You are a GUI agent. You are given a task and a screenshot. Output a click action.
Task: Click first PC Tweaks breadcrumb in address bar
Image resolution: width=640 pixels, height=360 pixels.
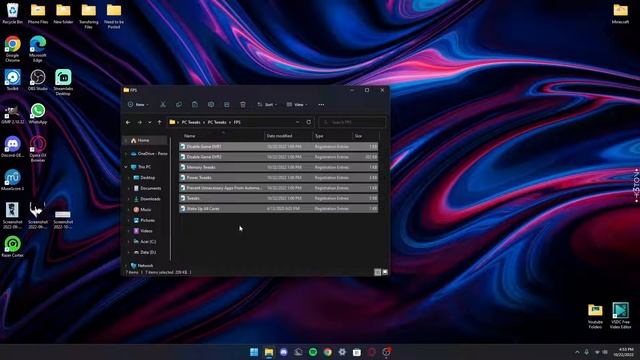point(191,122)
